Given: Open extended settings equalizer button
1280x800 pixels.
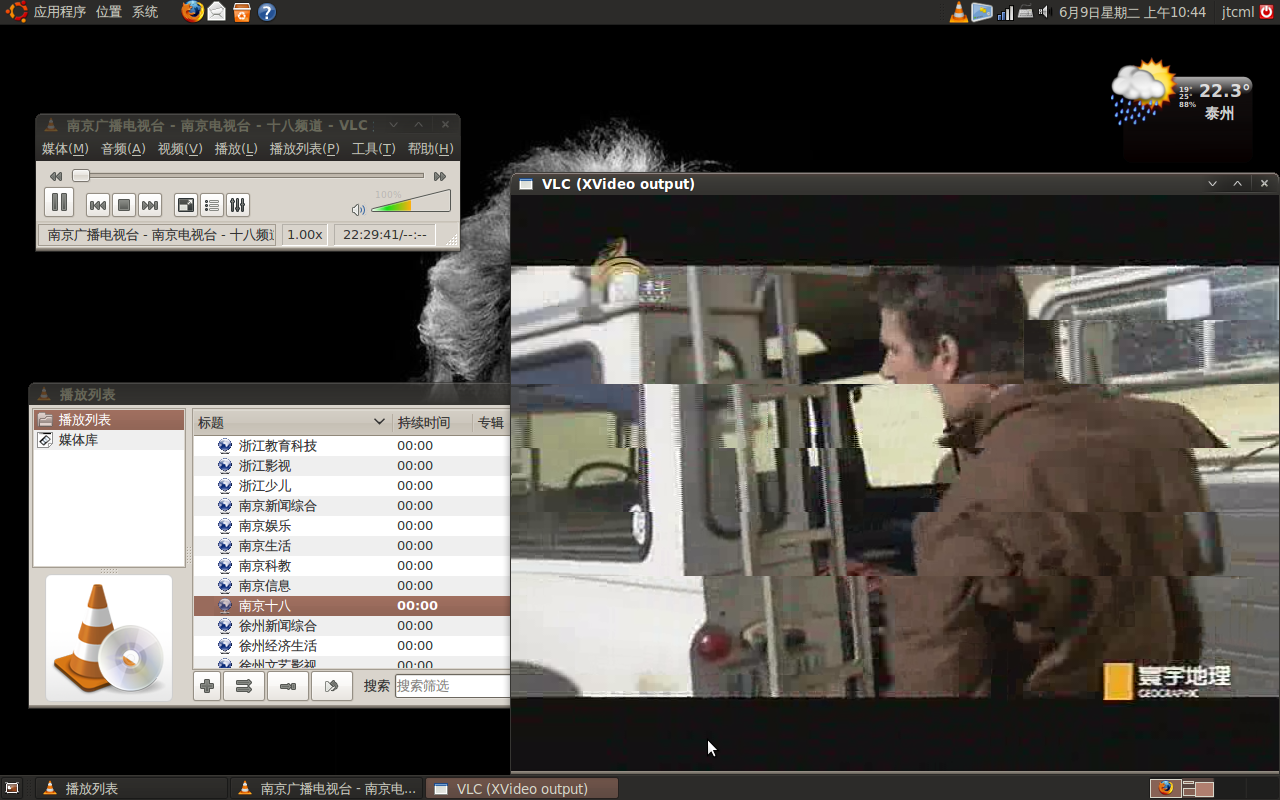Looking at the screenshot, I should [x=238, y=205].
